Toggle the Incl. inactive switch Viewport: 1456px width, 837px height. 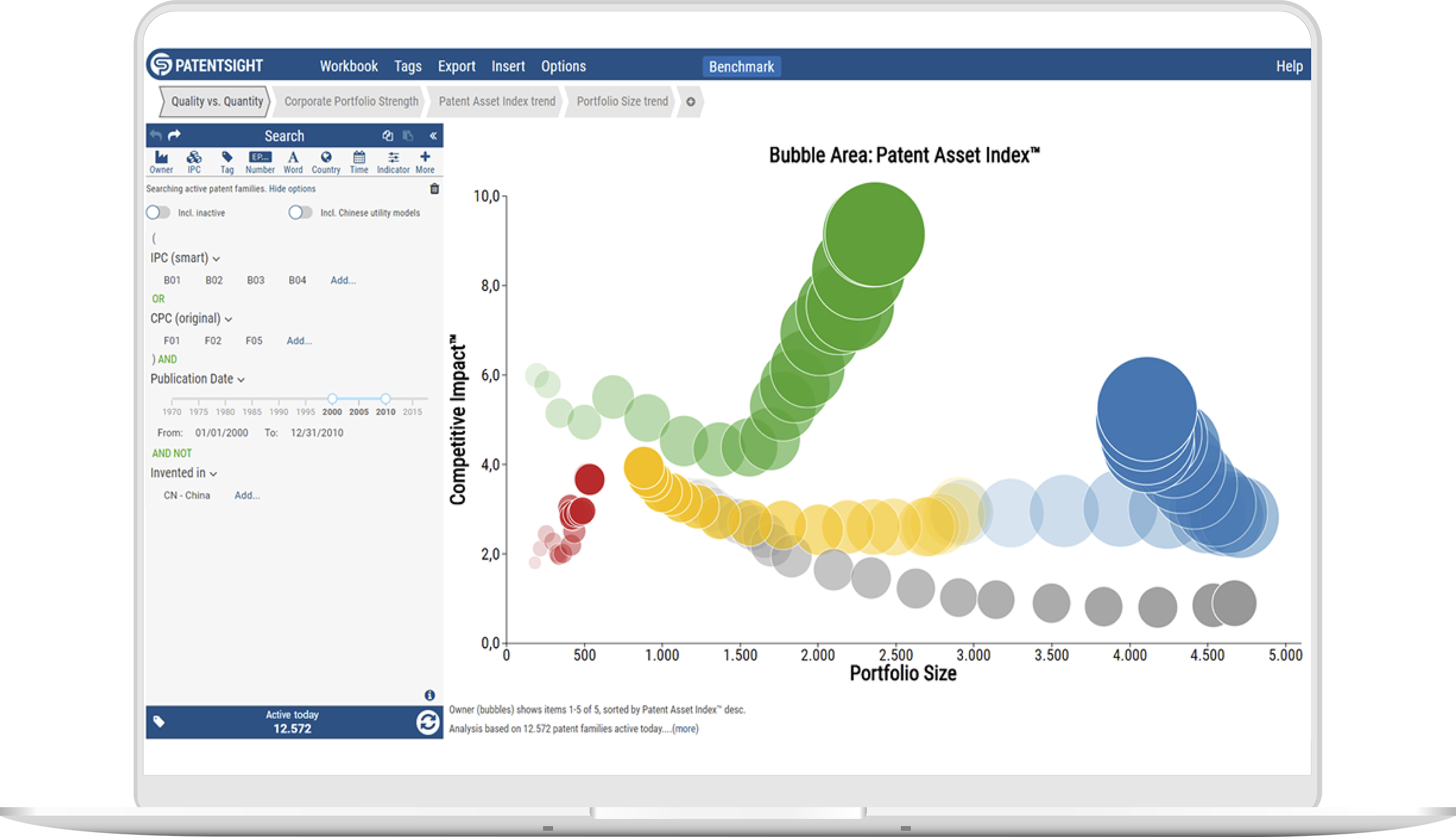click(x=158, y=212)
